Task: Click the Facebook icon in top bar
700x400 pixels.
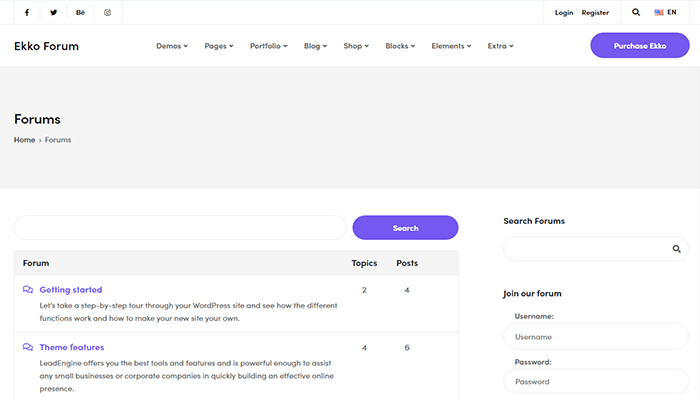Action: [x=27, y=13]
